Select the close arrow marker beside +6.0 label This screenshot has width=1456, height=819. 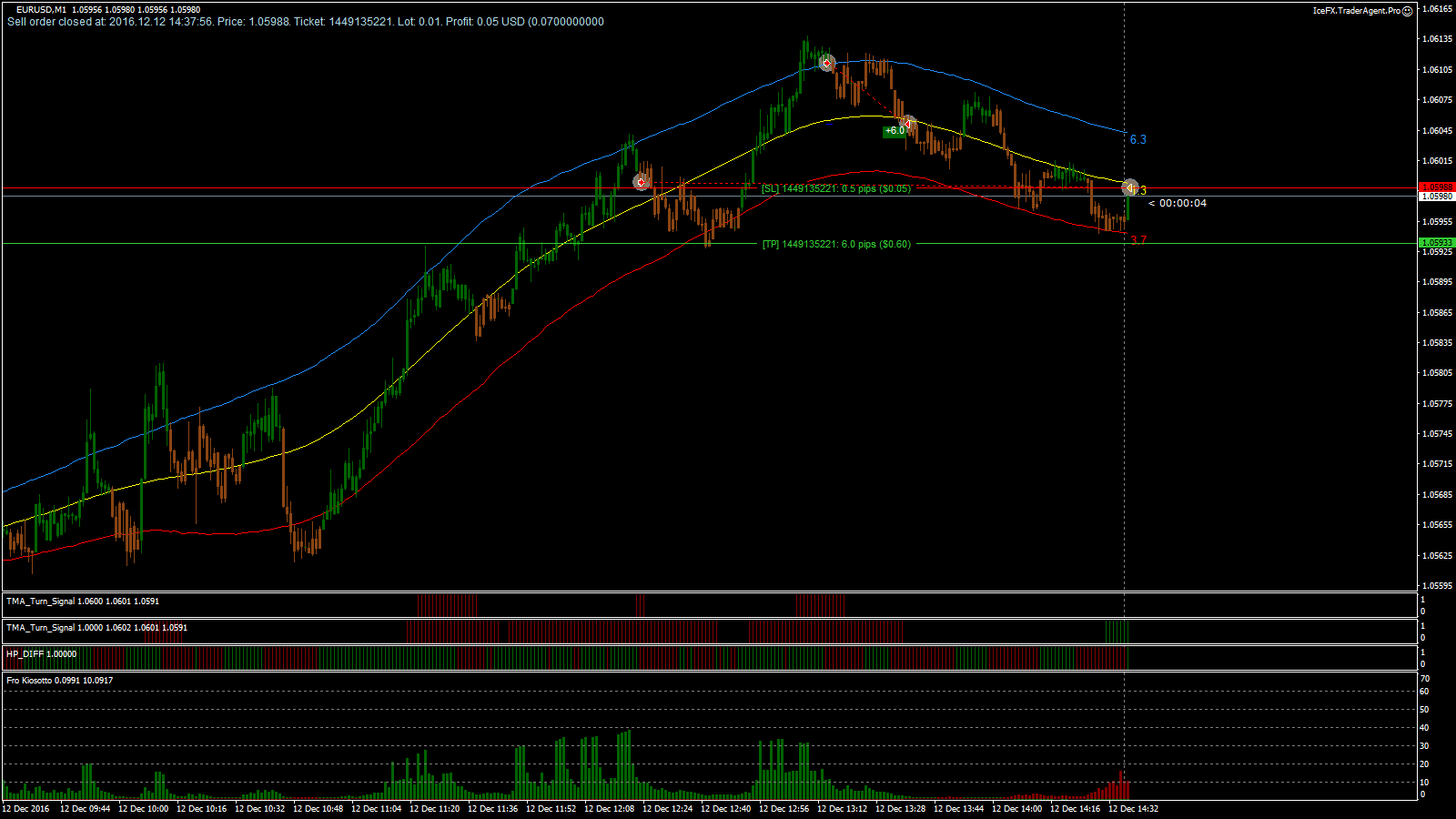[907, 123]
